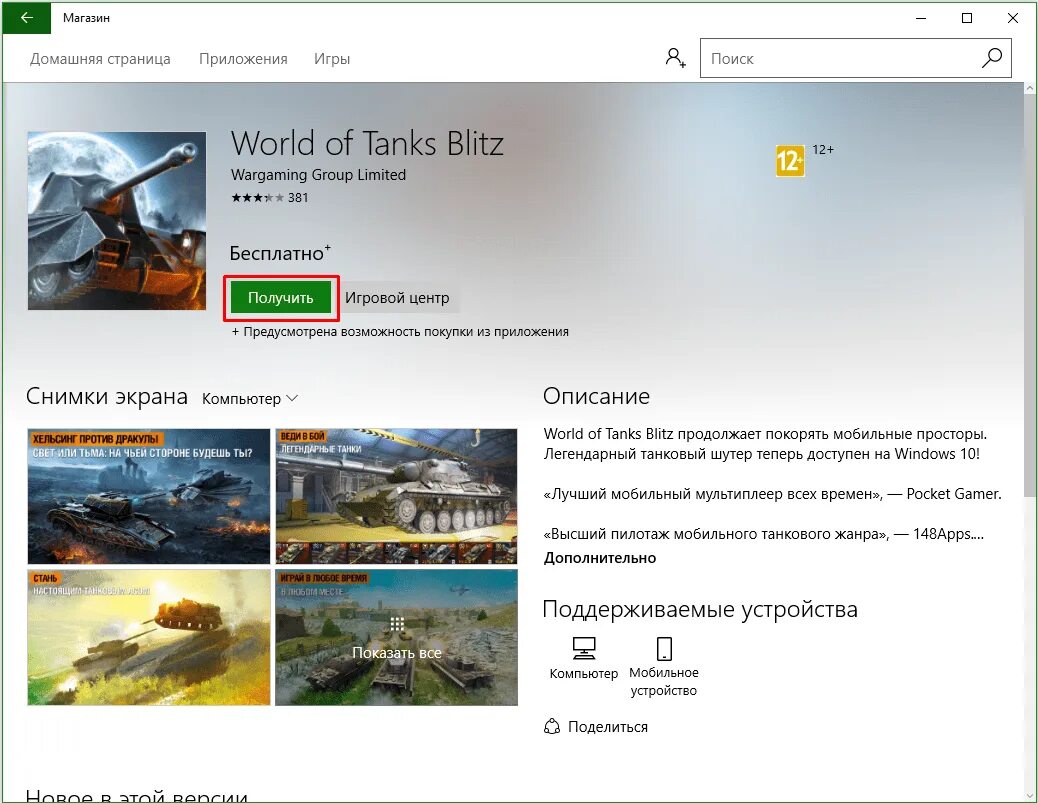1038x803 pixels.
Task: Click Wargaming Group Limited publisher name
Action: pos(318,175)
